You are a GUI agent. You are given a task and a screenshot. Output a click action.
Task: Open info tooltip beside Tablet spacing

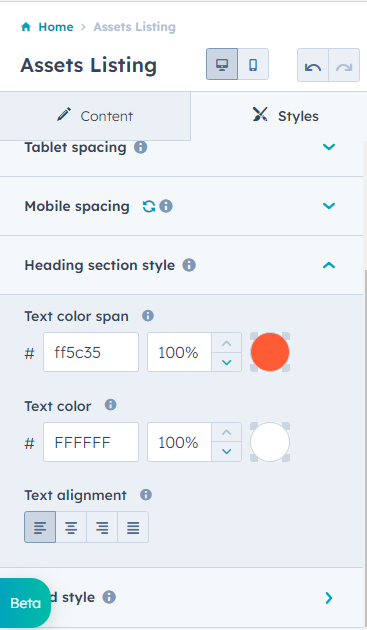tap(140, 147)
